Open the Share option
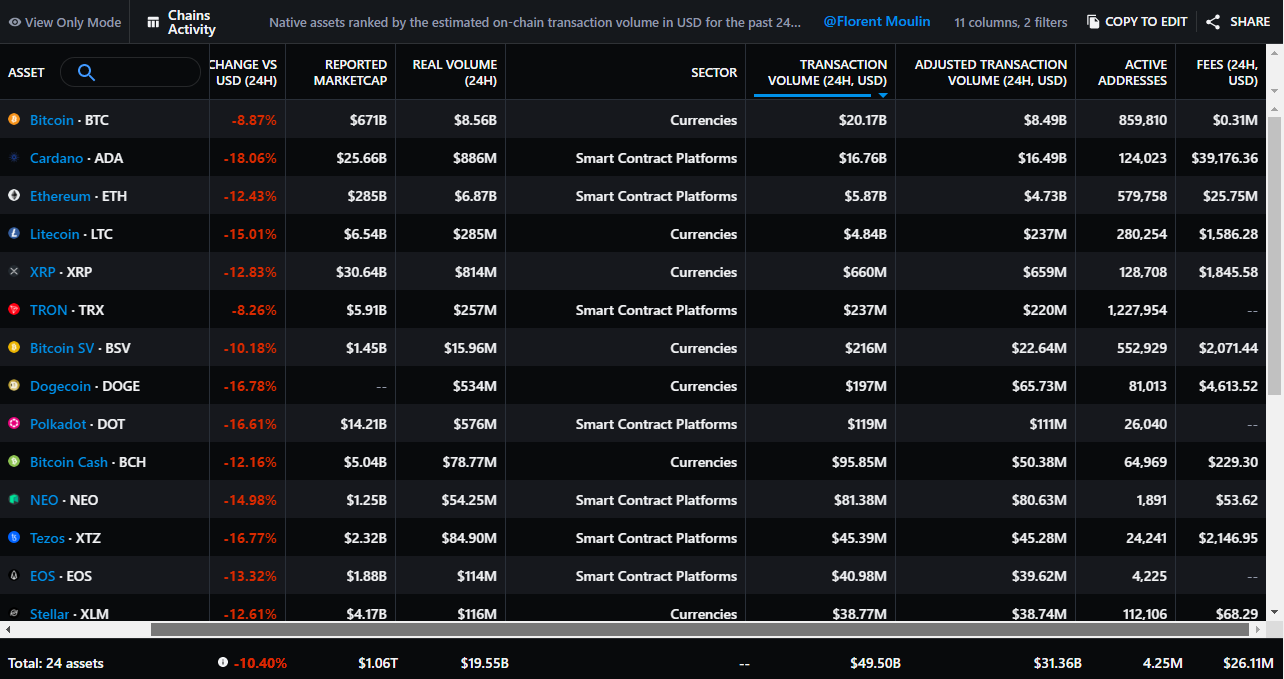 (x=1238, y=22)
